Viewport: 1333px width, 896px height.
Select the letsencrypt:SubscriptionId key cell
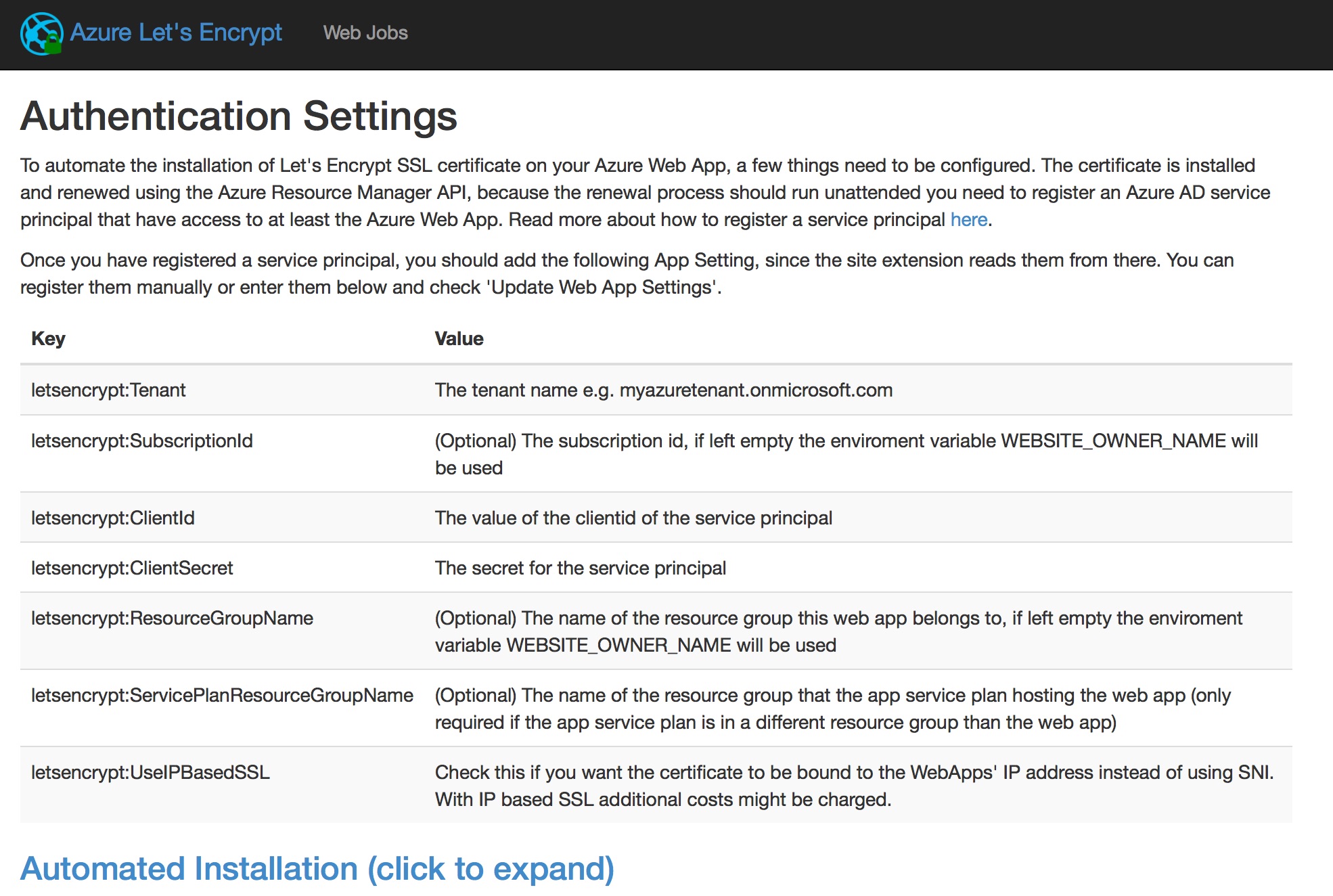[x=142, y=441]
